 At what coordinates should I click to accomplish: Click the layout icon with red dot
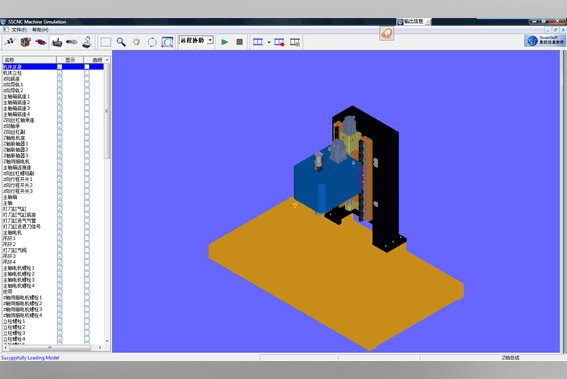click(x=279, y=42)
